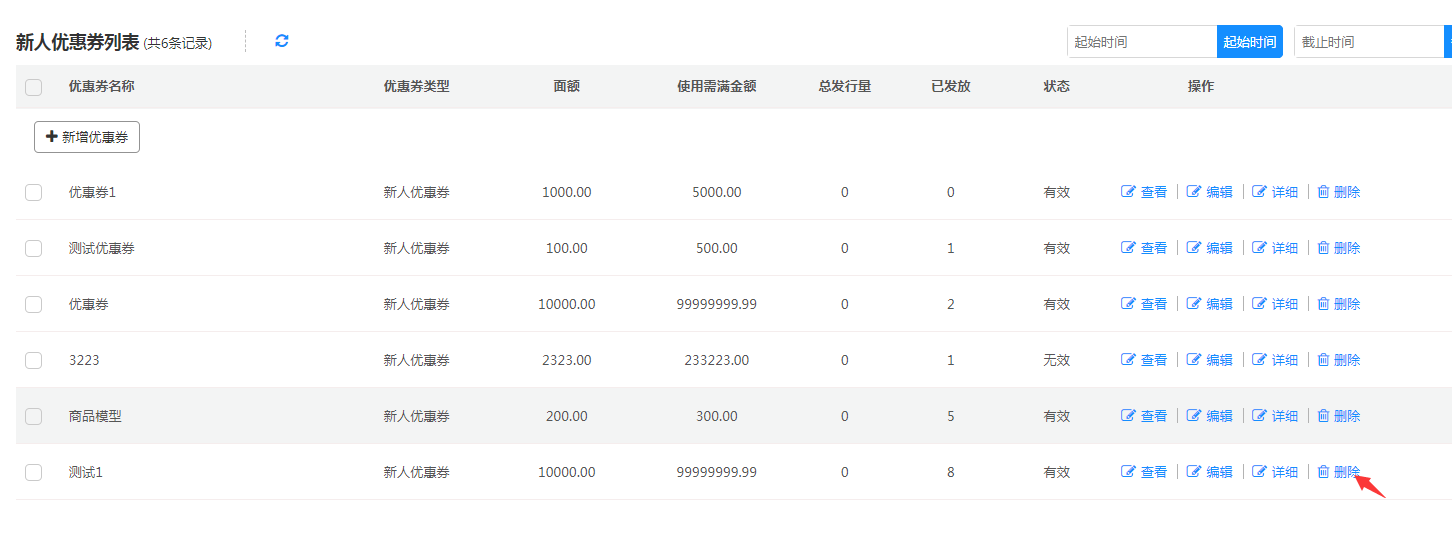
Task: Click the trash icon for 商品模型 row
Action: [x=1323, y=416]
